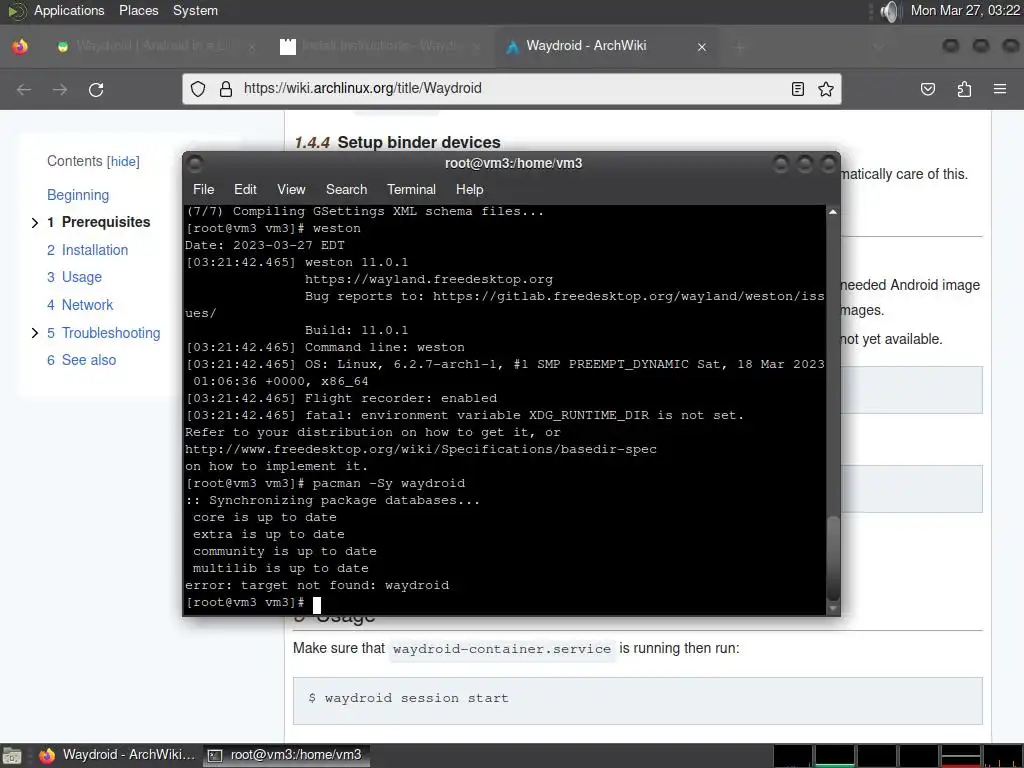
Task: Open the Extensions puzzle icon
Action: (964, 89)
